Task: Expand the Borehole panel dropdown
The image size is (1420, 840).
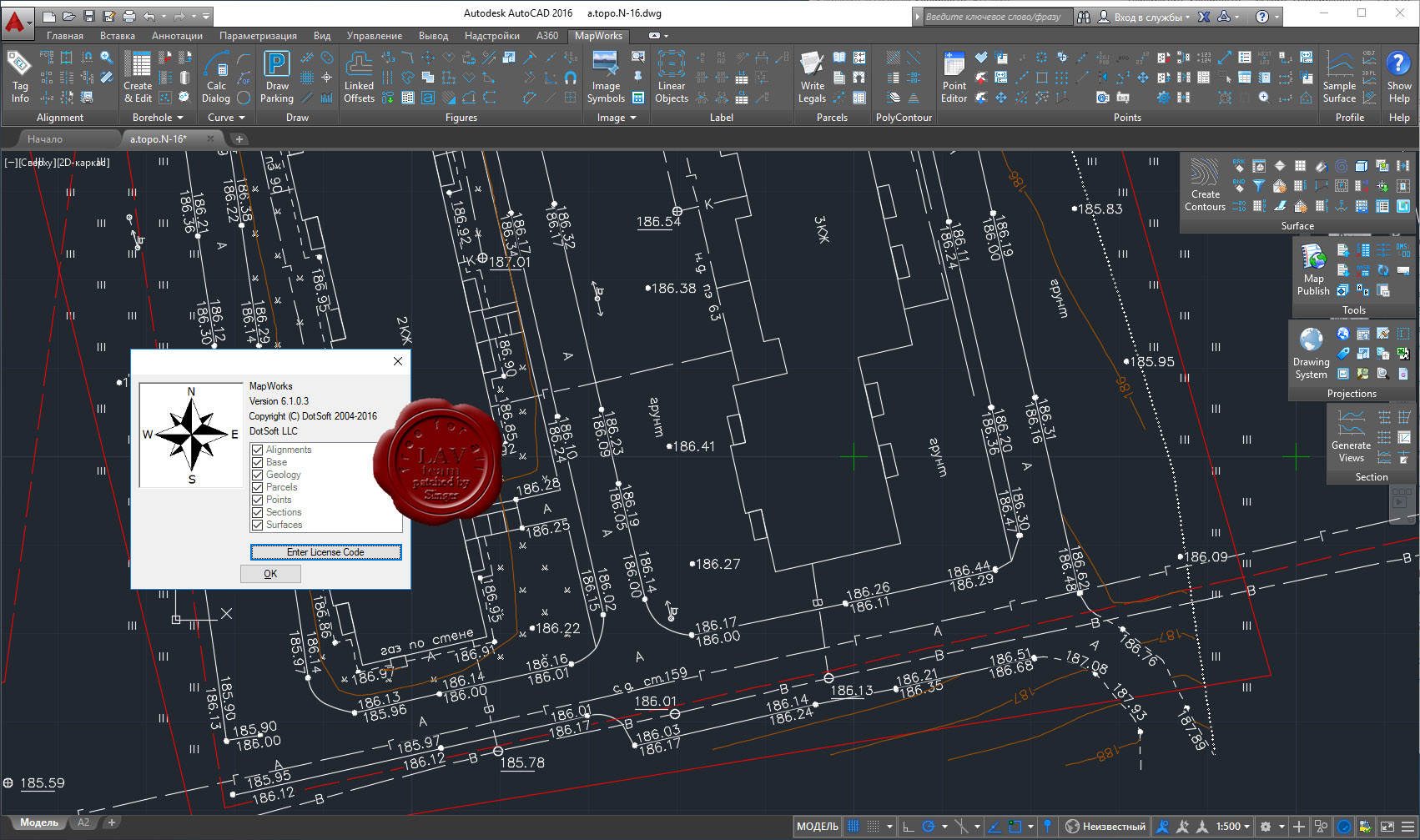Action: 158,118
